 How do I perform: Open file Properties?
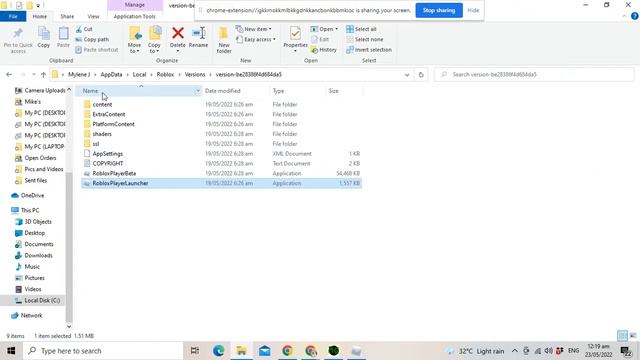tap(295, 39)
